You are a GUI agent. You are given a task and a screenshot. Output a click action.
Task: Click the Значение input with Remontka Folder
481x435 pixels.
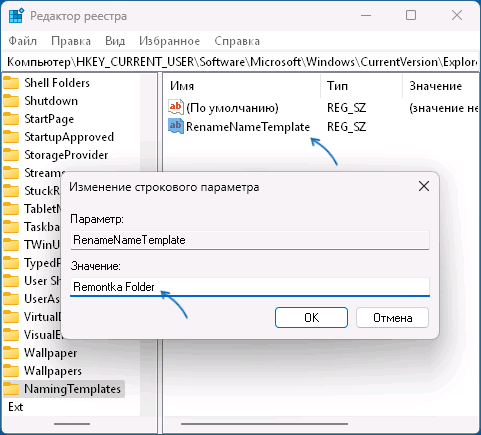pyautogui.click(x=250, y=287)
